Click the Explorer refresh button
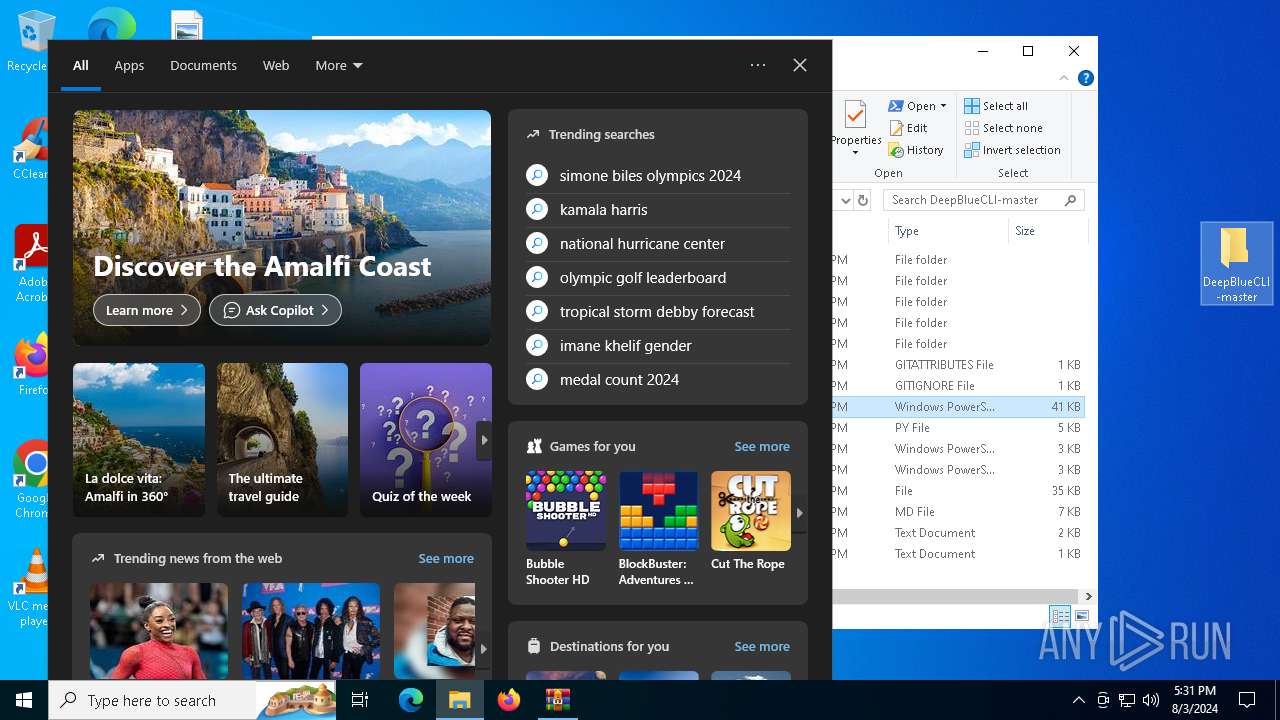 (863, 200)
